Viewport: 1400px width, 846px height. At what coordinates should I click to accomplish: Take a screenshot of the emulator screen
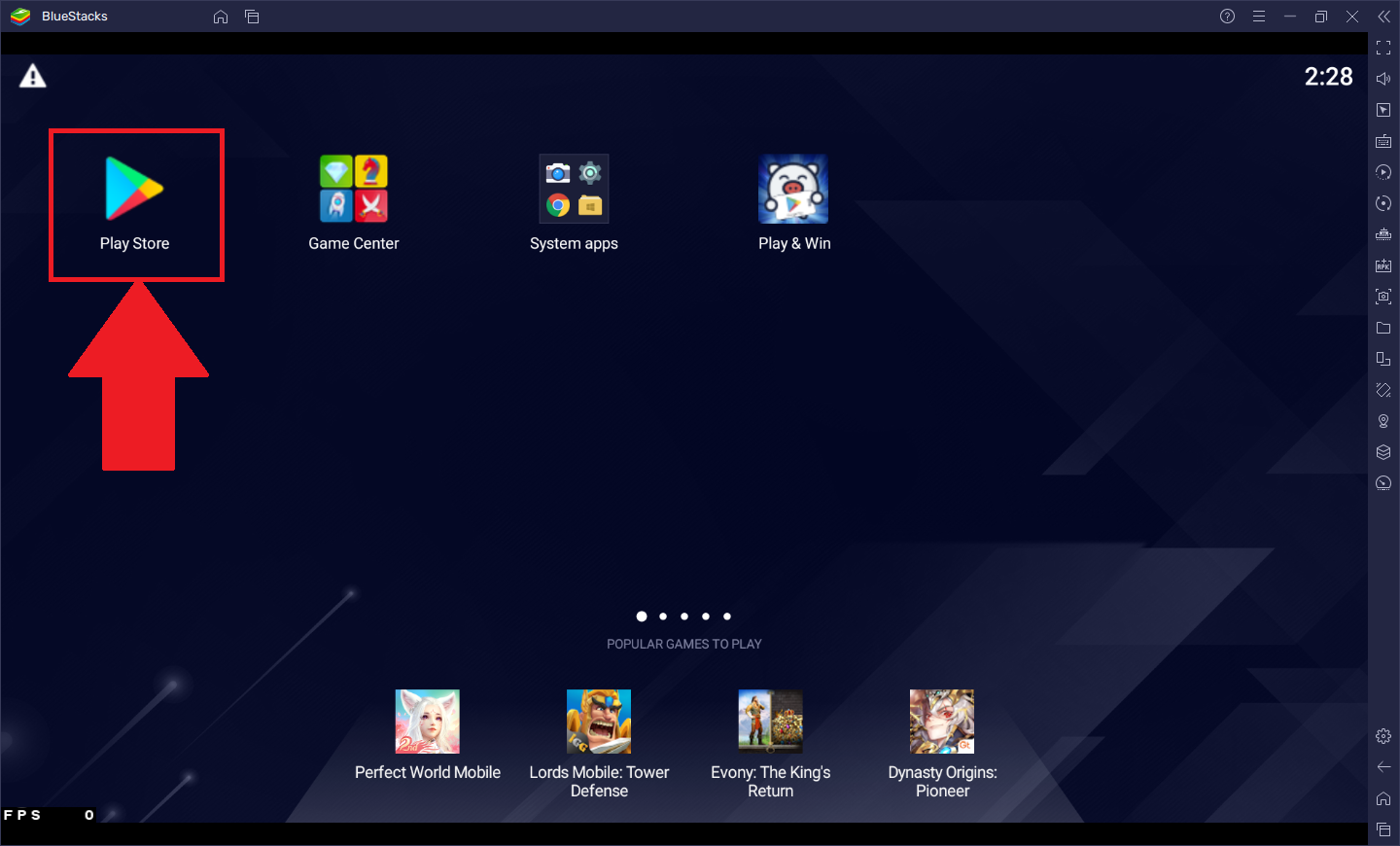coord(1383,297)
